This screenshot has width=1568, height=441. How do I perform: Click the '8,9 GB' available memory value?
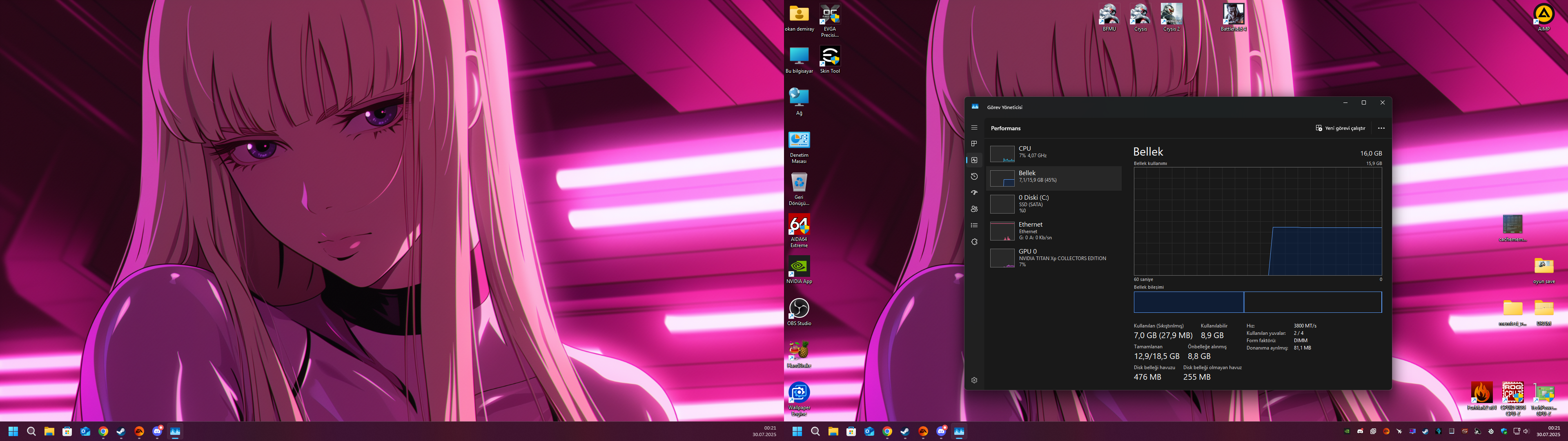pyautogui.click(x=1212, y=336)
